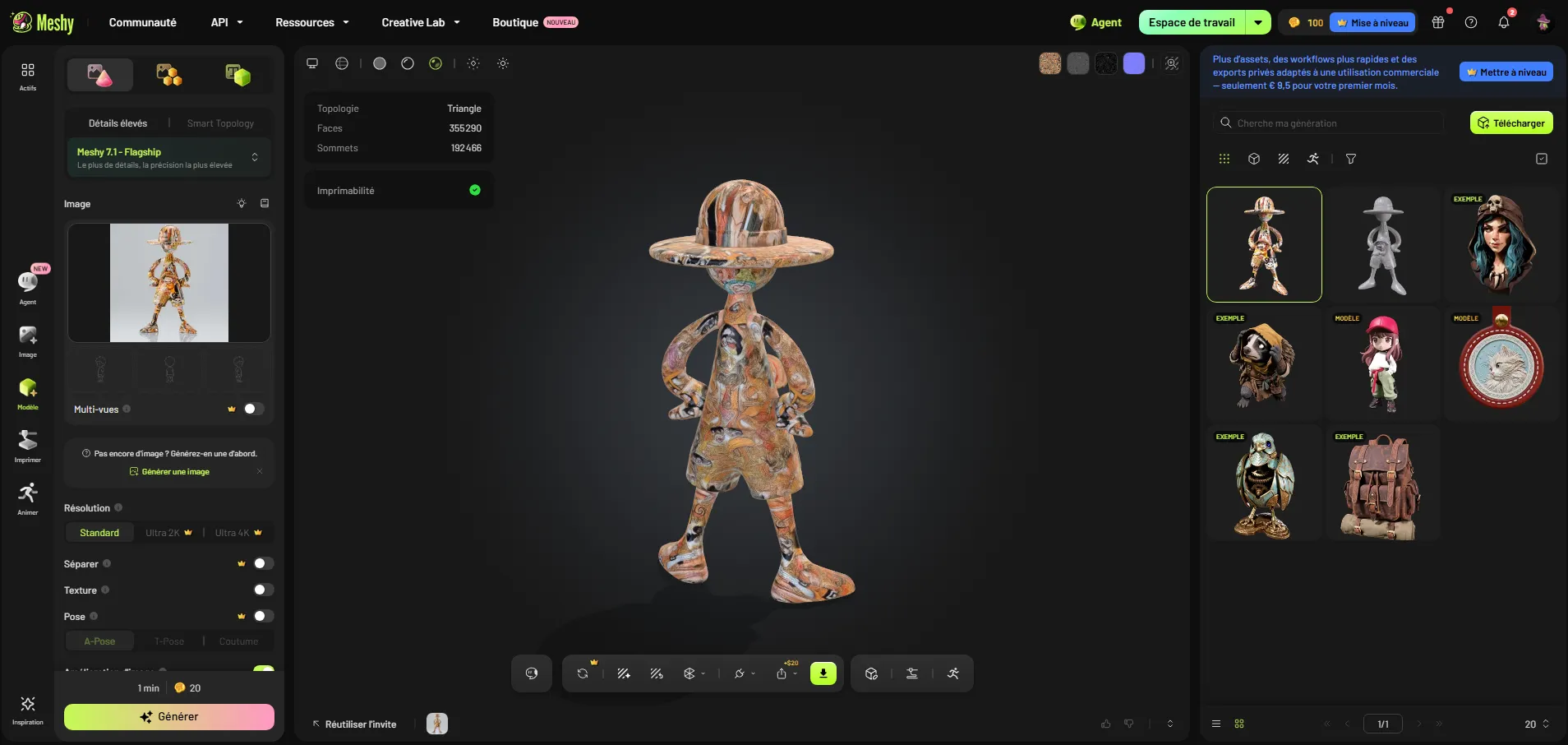Image resolution: width=1568 pixels, height=745 pixels.
Task: Click the Générer une image link
Action: (169, 471)
